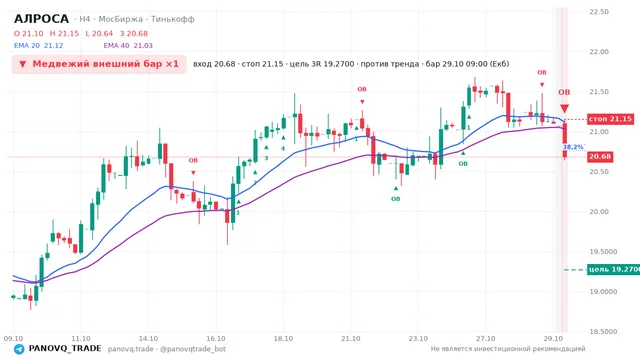Viewport: 640px width, 360px height.
Task: Click the high value 'H 21.15'
Action: (64, 33)
